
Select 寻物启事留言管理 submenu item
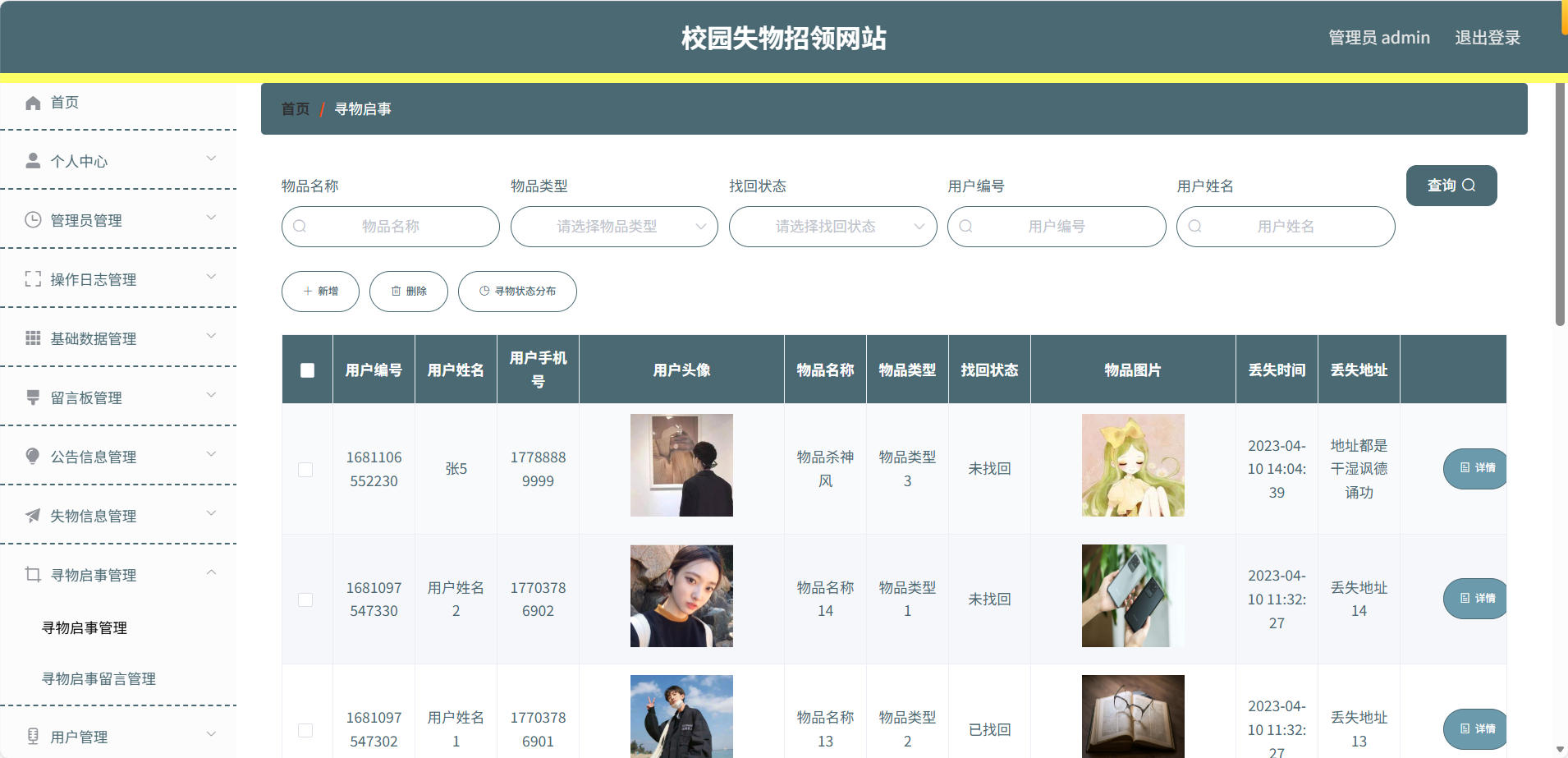[x=99, y=679]
